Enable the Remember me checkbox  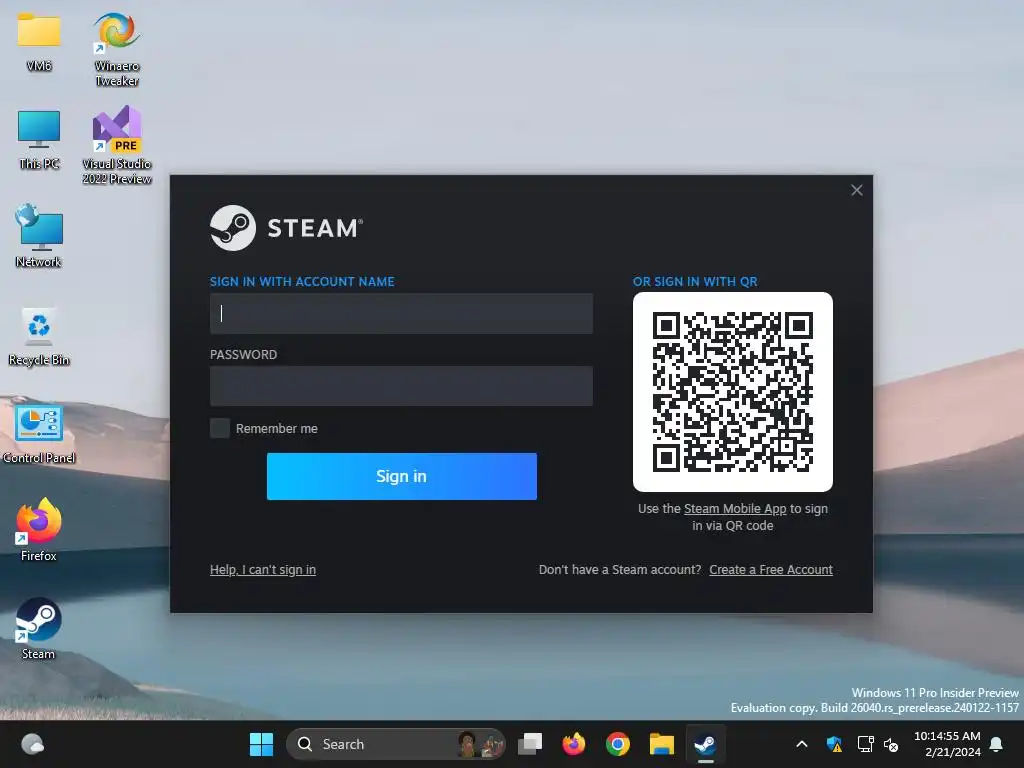tap(219, 428)
